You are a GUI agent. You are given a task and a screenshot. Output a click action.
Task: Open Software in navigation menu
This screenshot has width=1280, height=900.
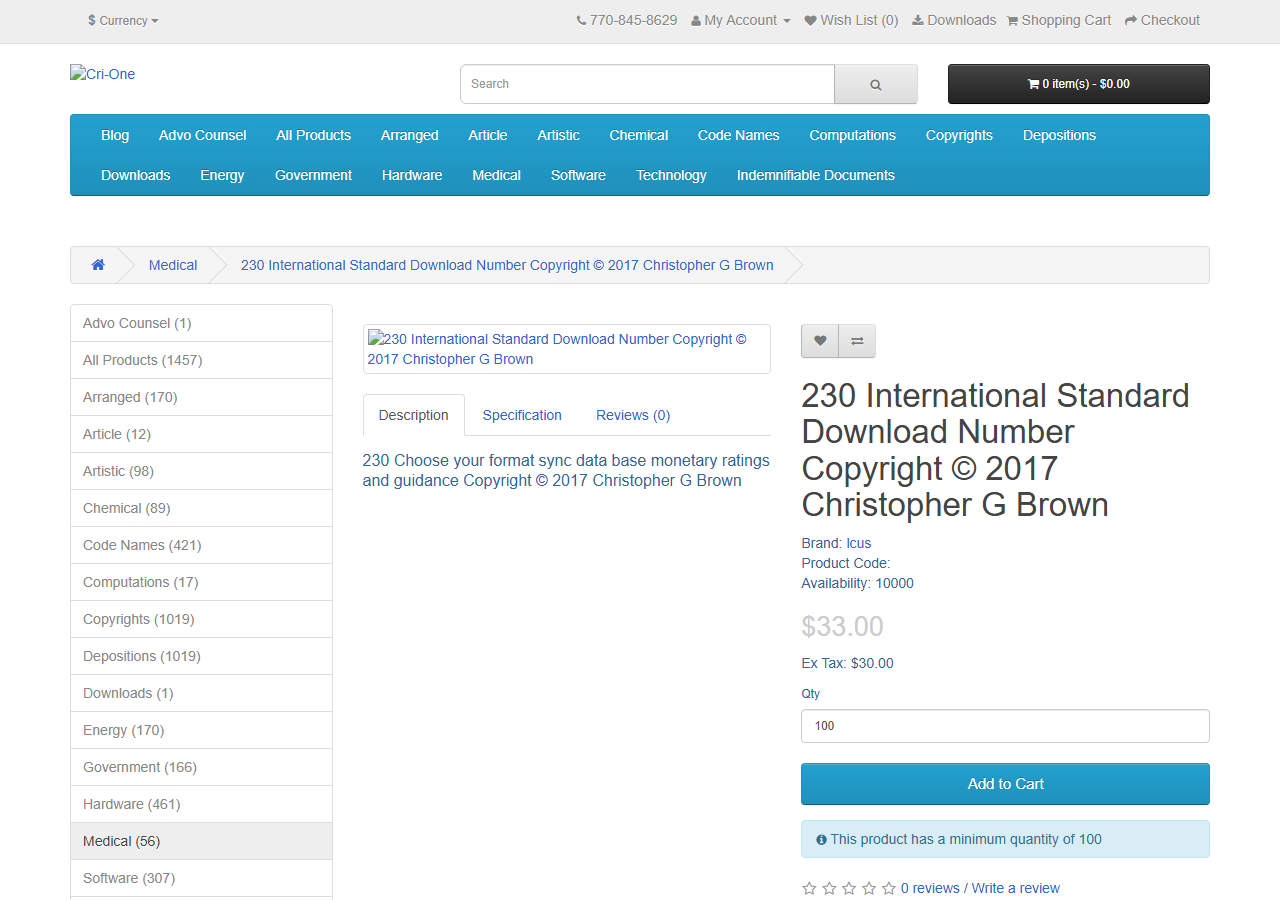tap(579, 175)
